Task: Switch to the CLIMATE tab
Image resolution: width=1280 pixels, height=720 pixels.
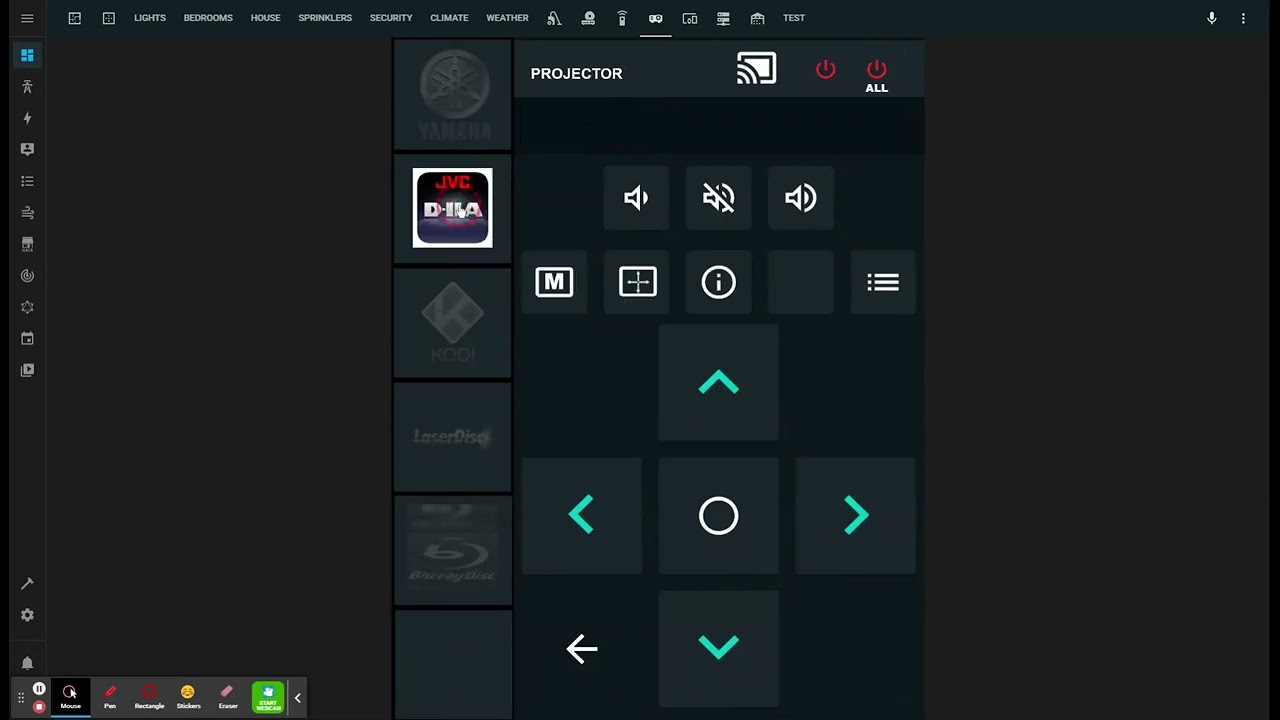Action: pyautogui.click(x=449, y=18)
